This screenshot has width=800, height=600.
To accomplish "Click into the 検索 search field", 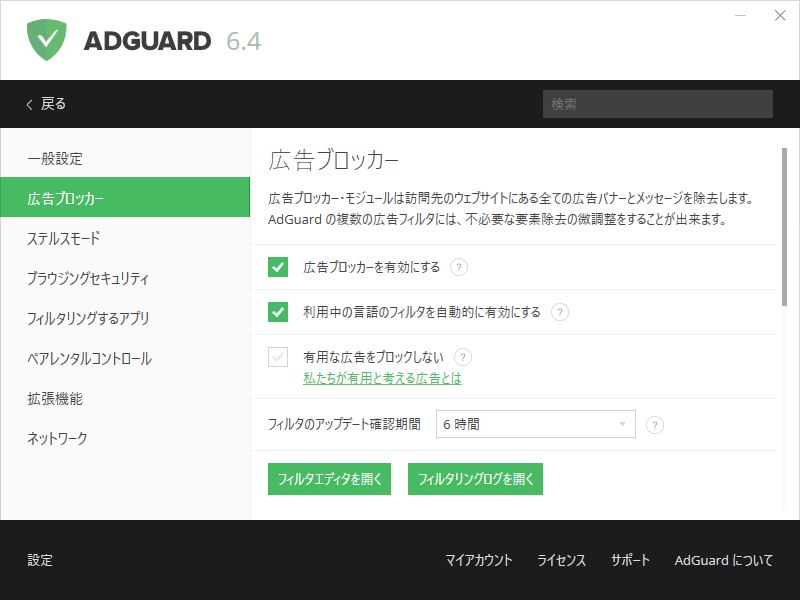I will tap(658, 104).
